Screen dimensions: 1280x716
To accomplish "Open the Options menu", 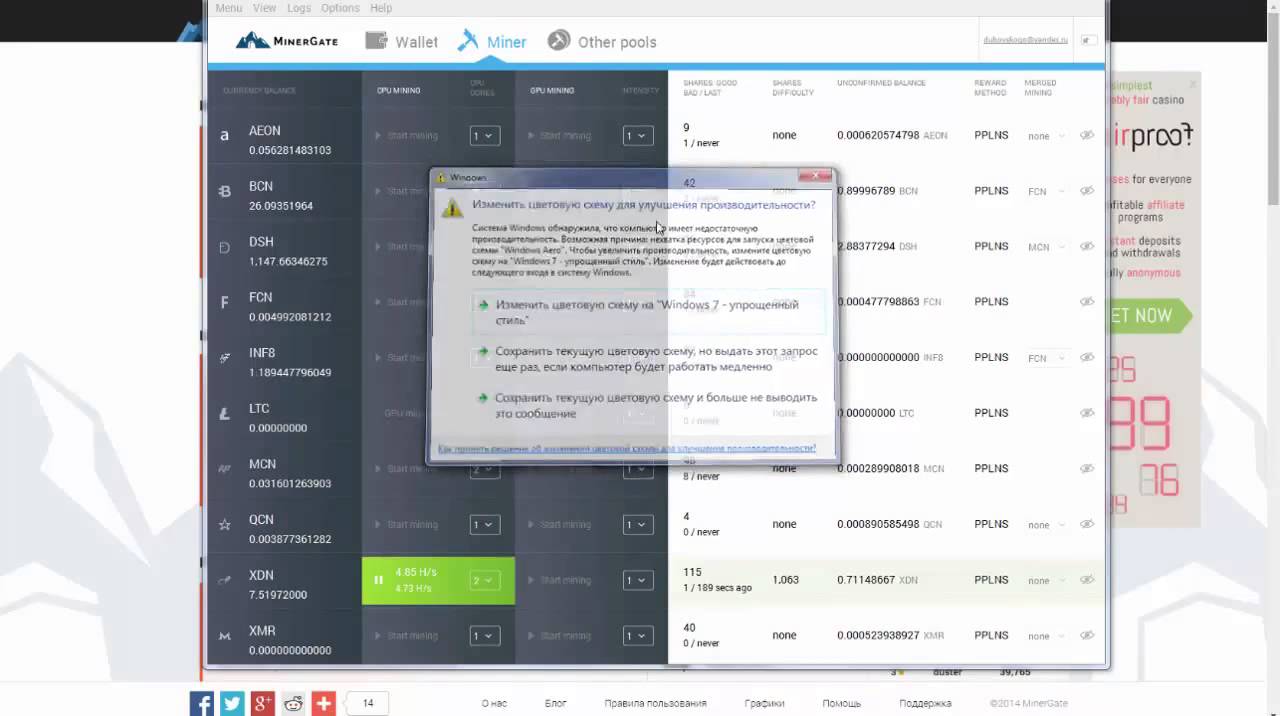I will coord(340,8).
